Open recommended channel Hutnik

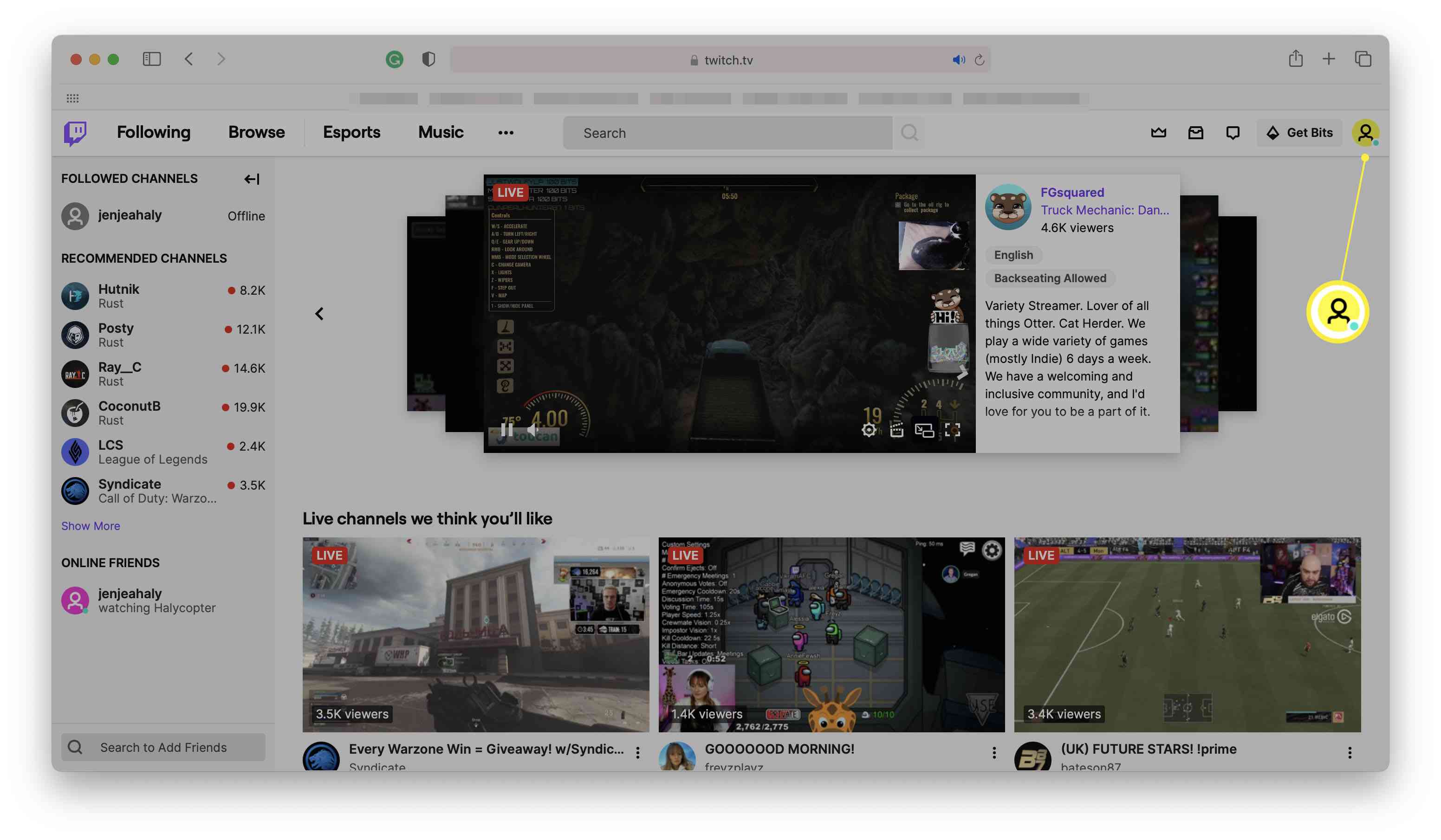coord(163,296)
